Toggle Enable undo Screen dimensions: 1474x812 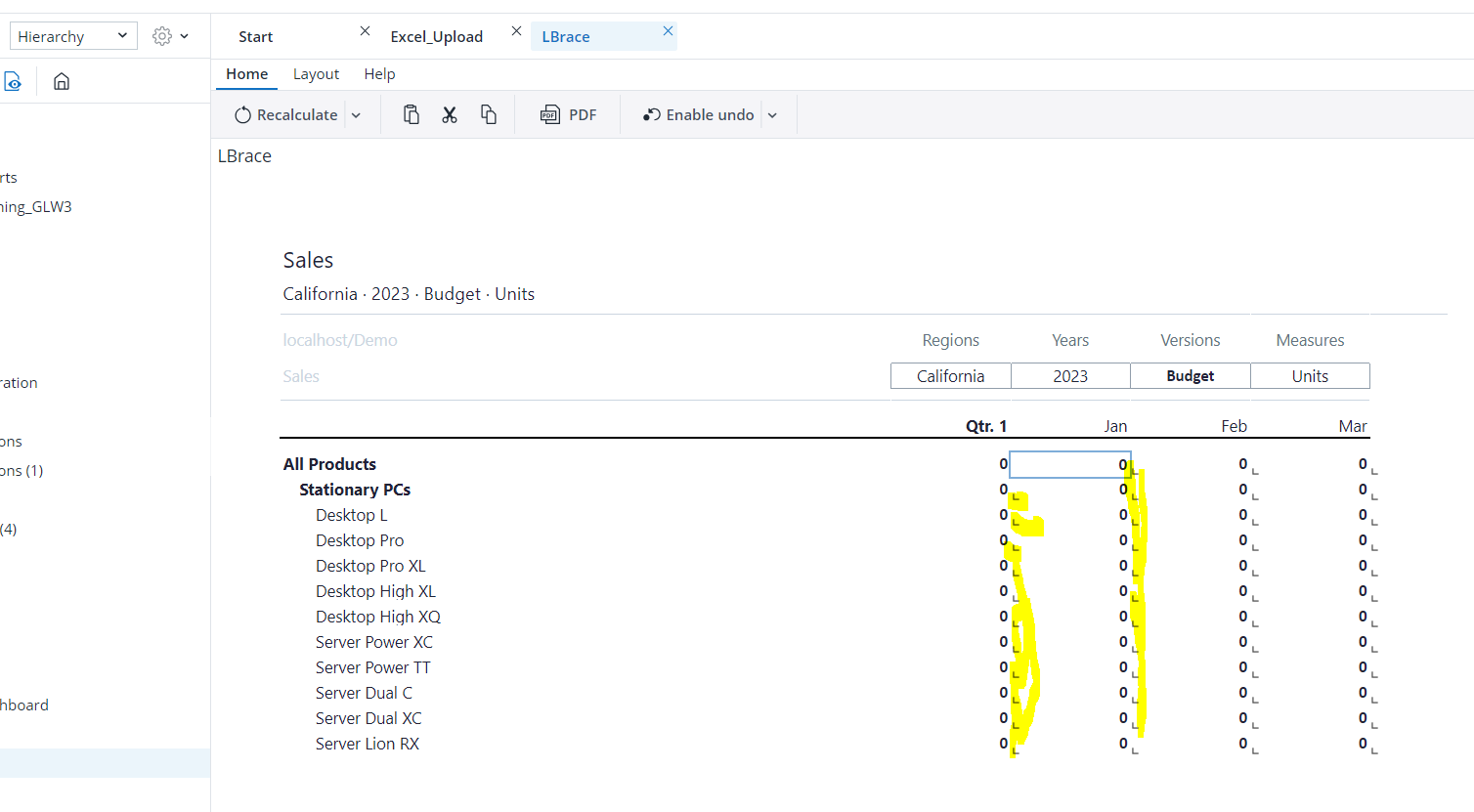click(x=699, y=115)
